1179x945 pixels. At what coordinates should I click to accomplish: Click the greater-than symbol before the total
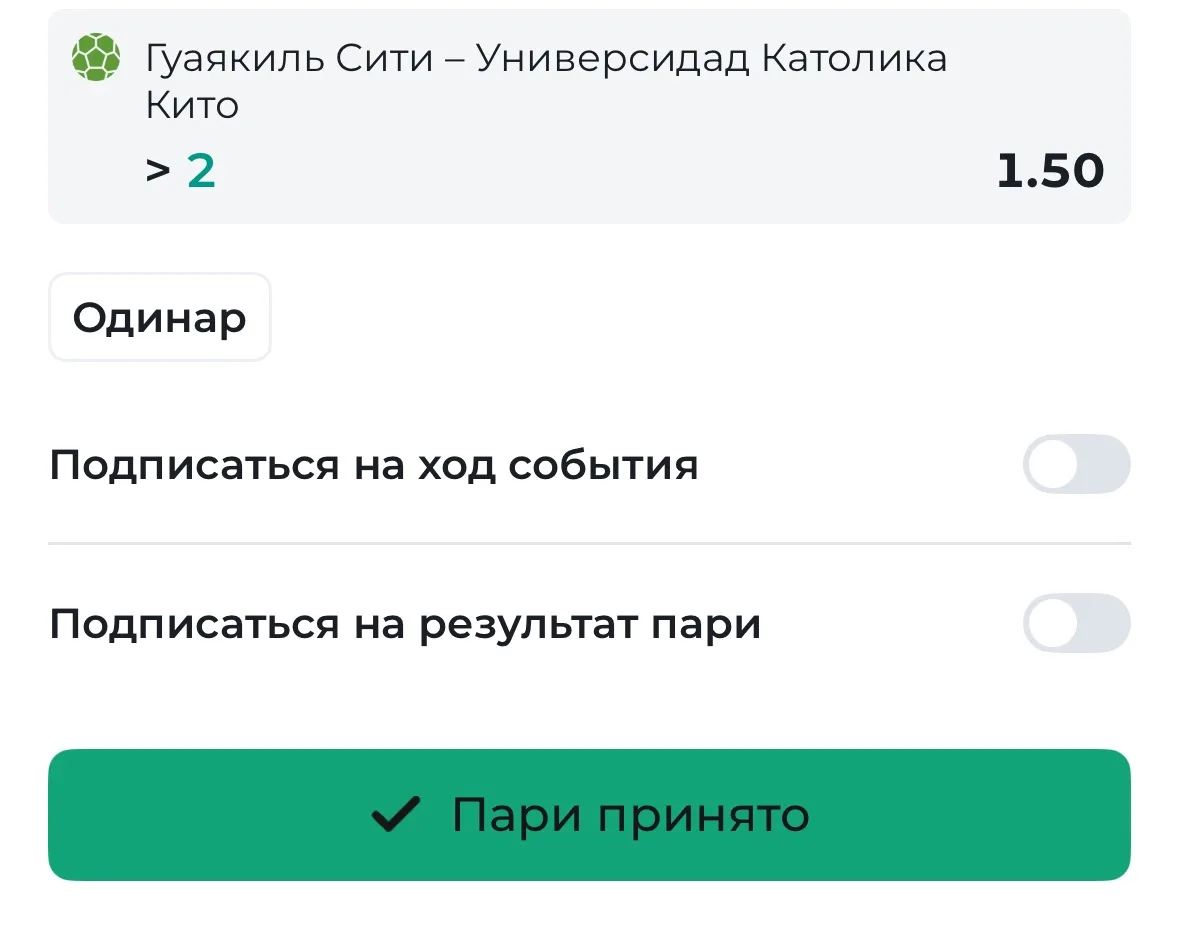(x=158, y=171)
